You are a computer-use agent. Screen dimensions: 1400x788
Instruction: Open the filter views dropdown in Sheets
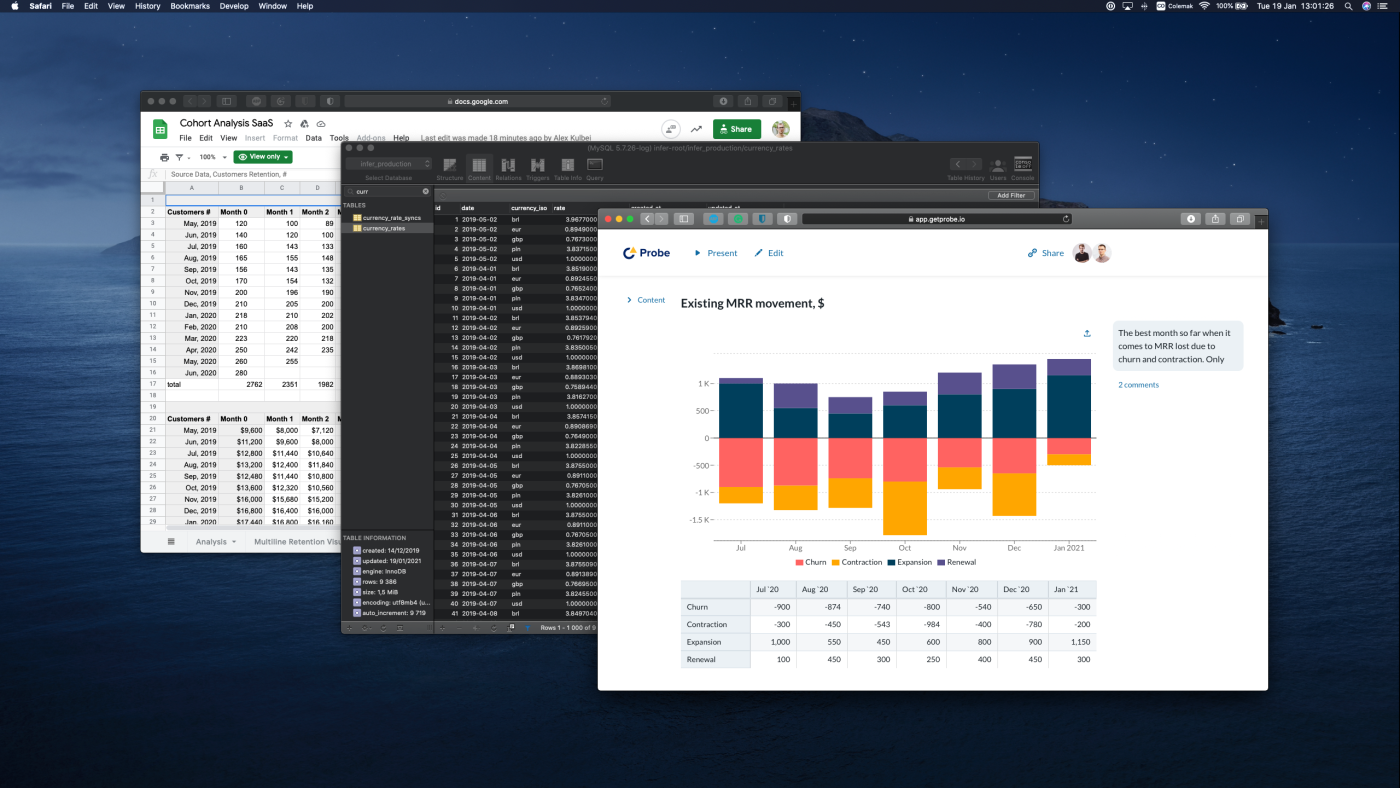(182, 157)
